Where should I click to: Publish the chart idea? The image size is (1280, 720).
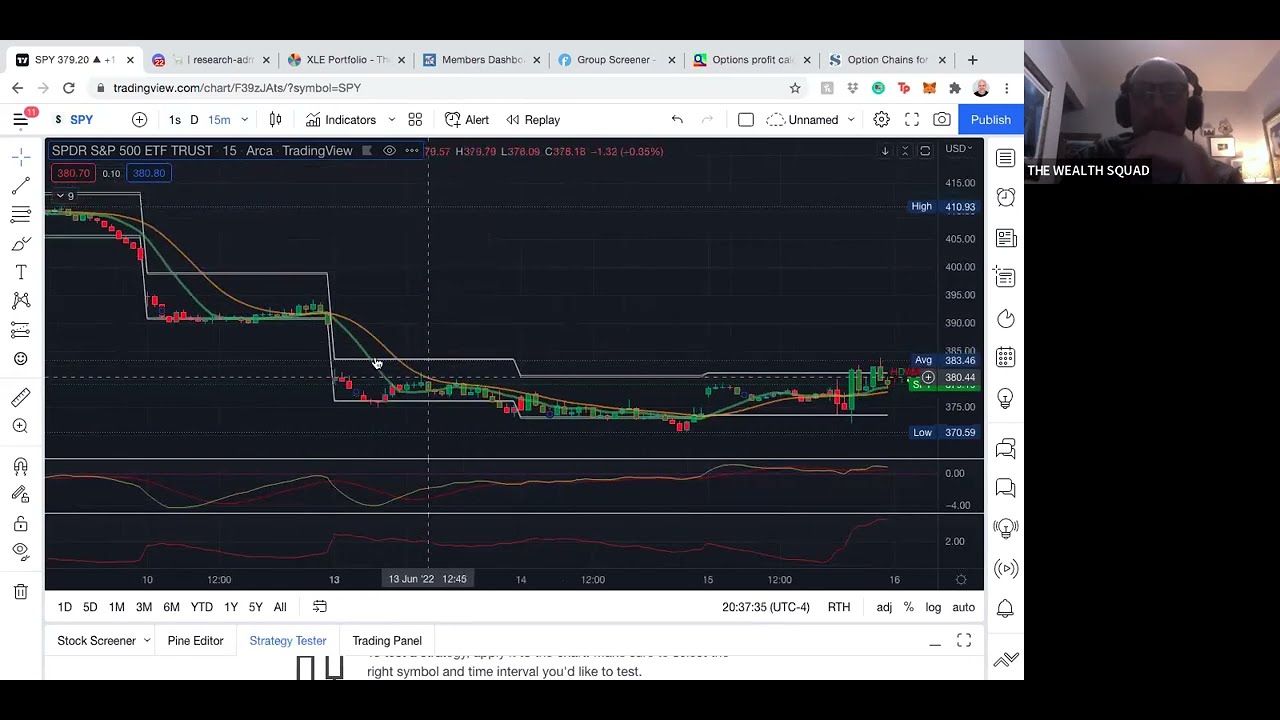991,120
